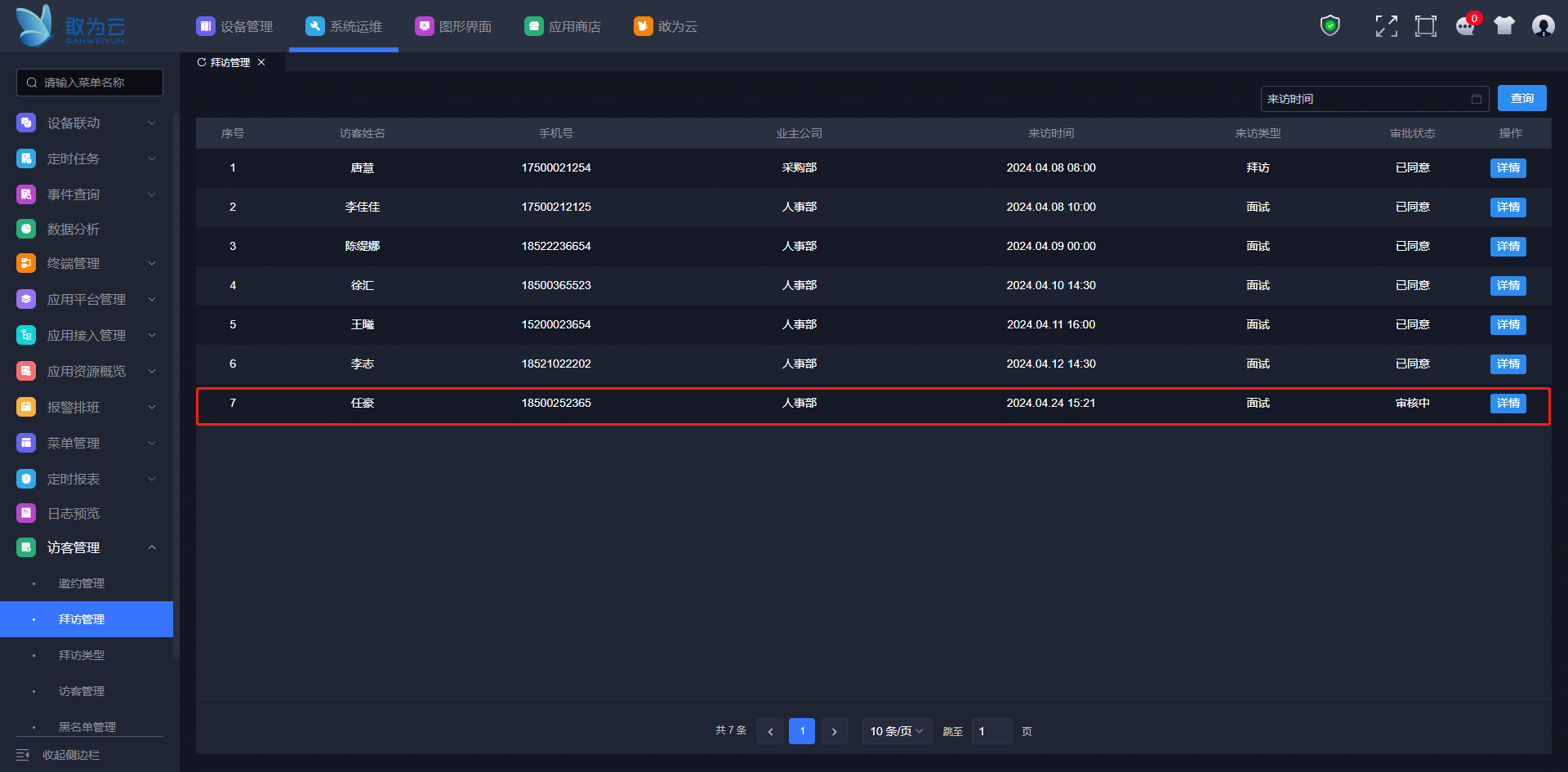Click the refresh icon on 拜访管理 tab

(x=202, y=62)
